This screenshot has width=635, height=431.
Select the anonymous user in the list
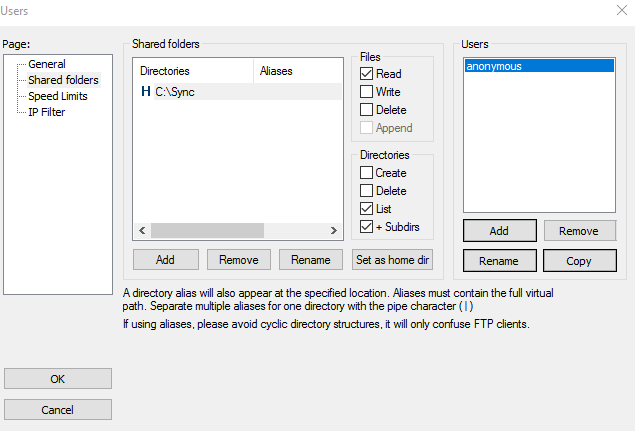539,66
